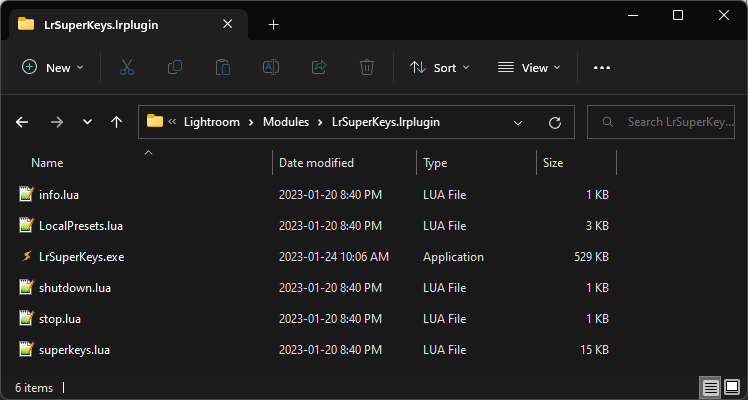Click the Search LrSuperKeys field
Screen dimensions: 748x400
(661, 122)
